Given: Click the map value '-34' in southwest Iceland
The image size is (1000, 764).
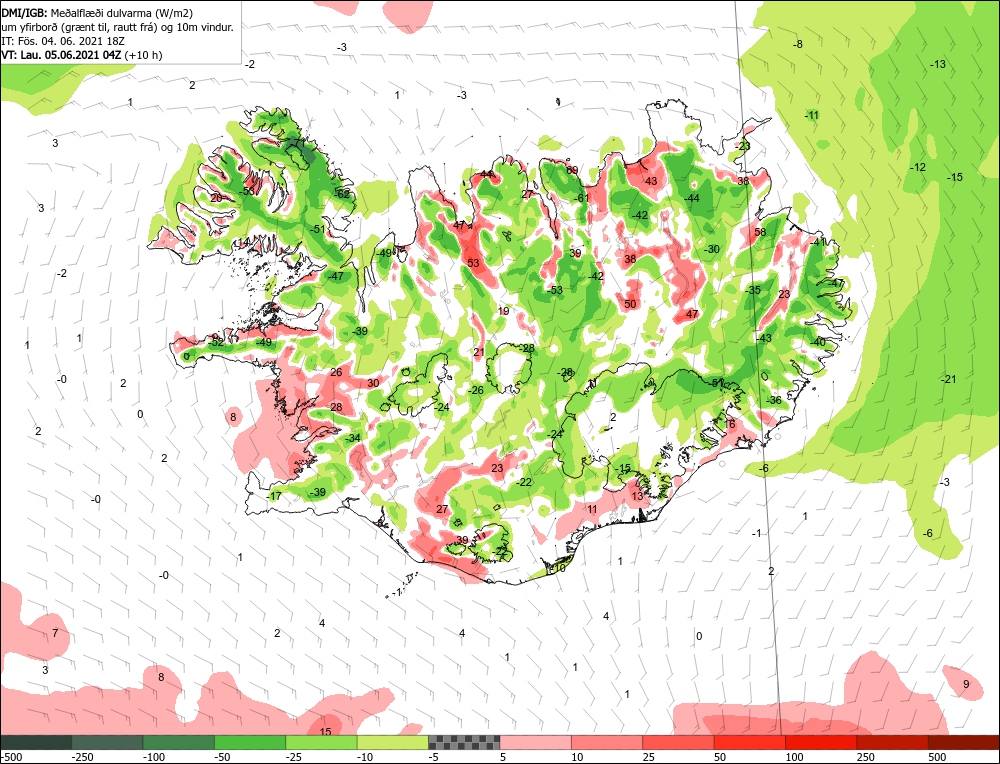Looking at the screenshot, I should point(353,438).
